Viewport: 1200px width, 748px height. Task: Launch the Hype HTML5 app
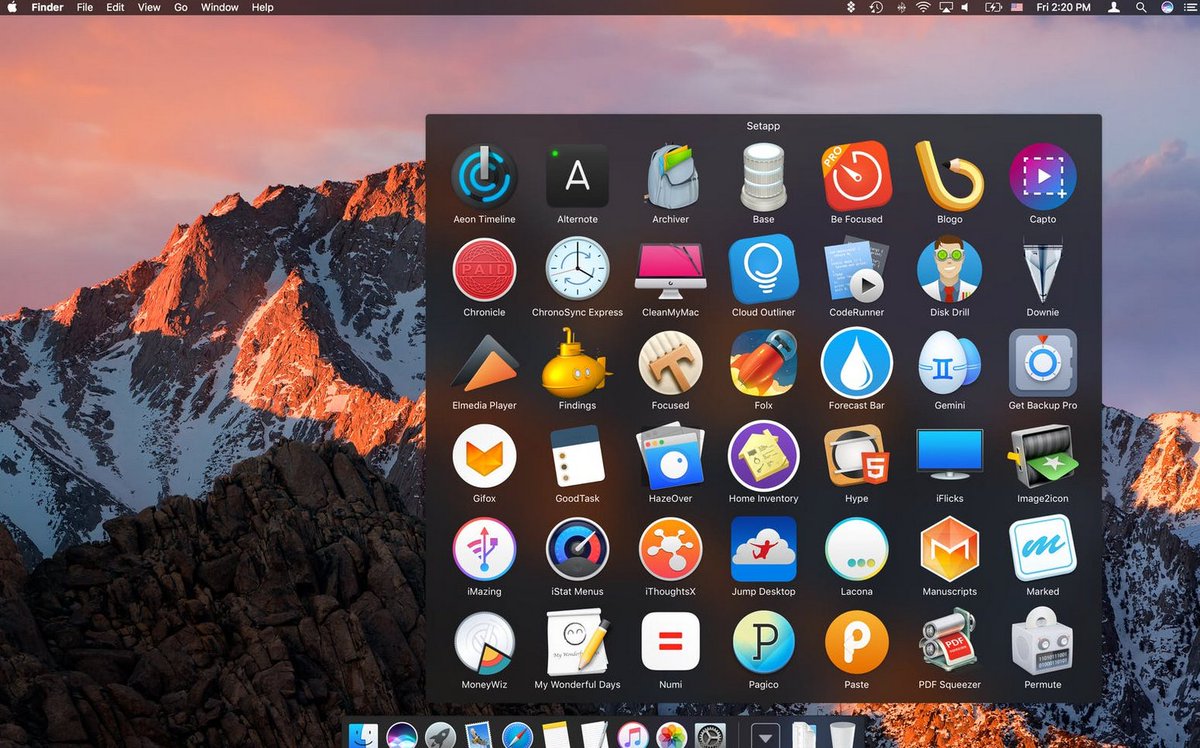[x=856, y=455]
